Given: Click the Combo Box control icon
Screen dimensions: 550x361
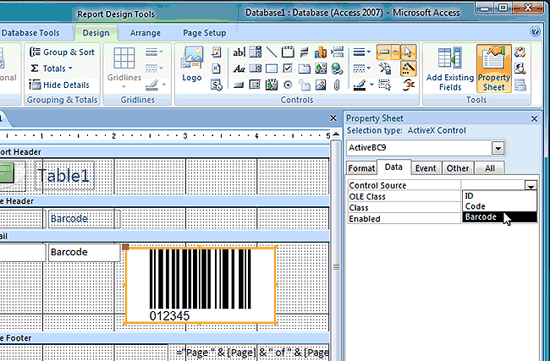Looking at the screenshot, I should [x=255, y=52].
